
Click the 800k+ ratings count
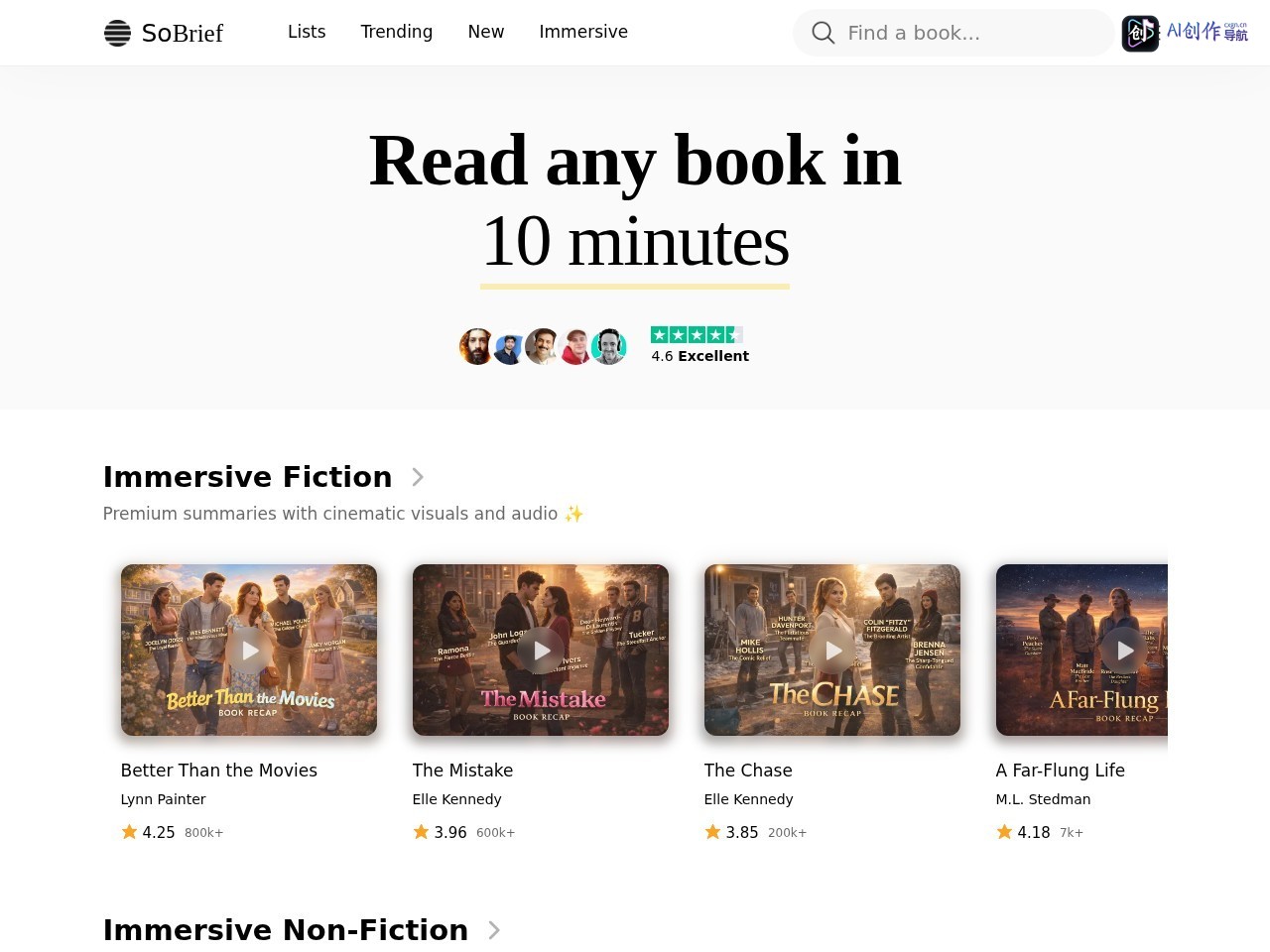pos(204,833)
